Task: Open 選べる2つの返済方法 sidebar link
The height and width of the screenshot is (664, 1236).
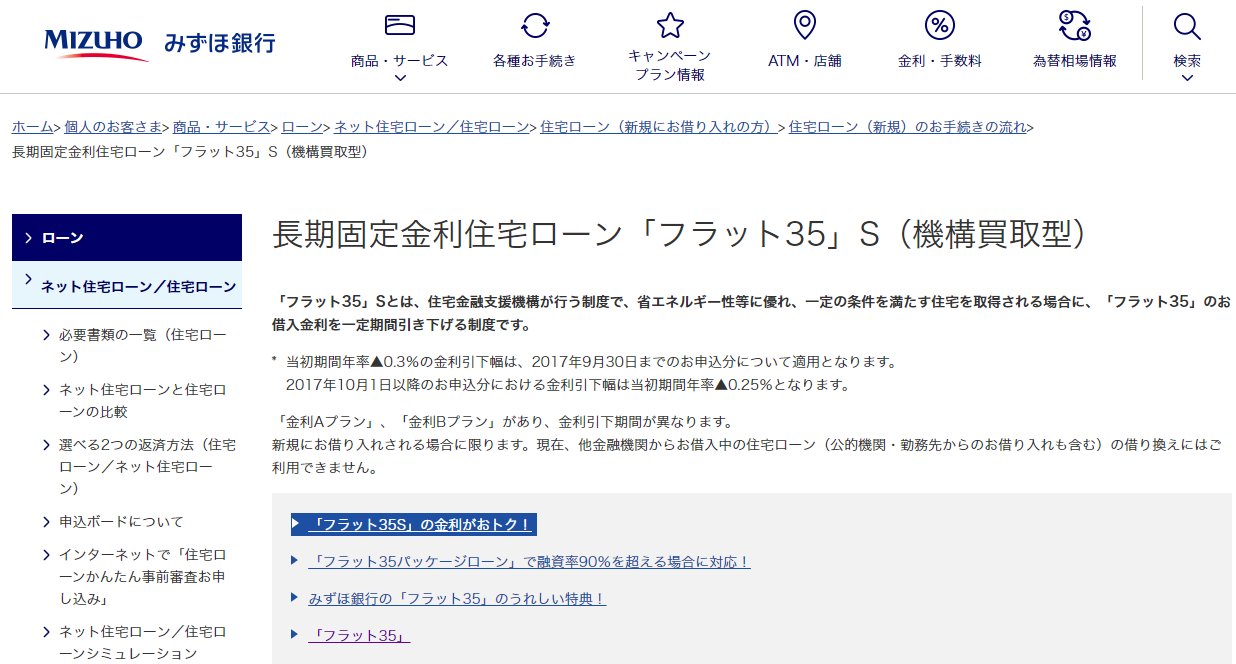Action: [147, 466]
